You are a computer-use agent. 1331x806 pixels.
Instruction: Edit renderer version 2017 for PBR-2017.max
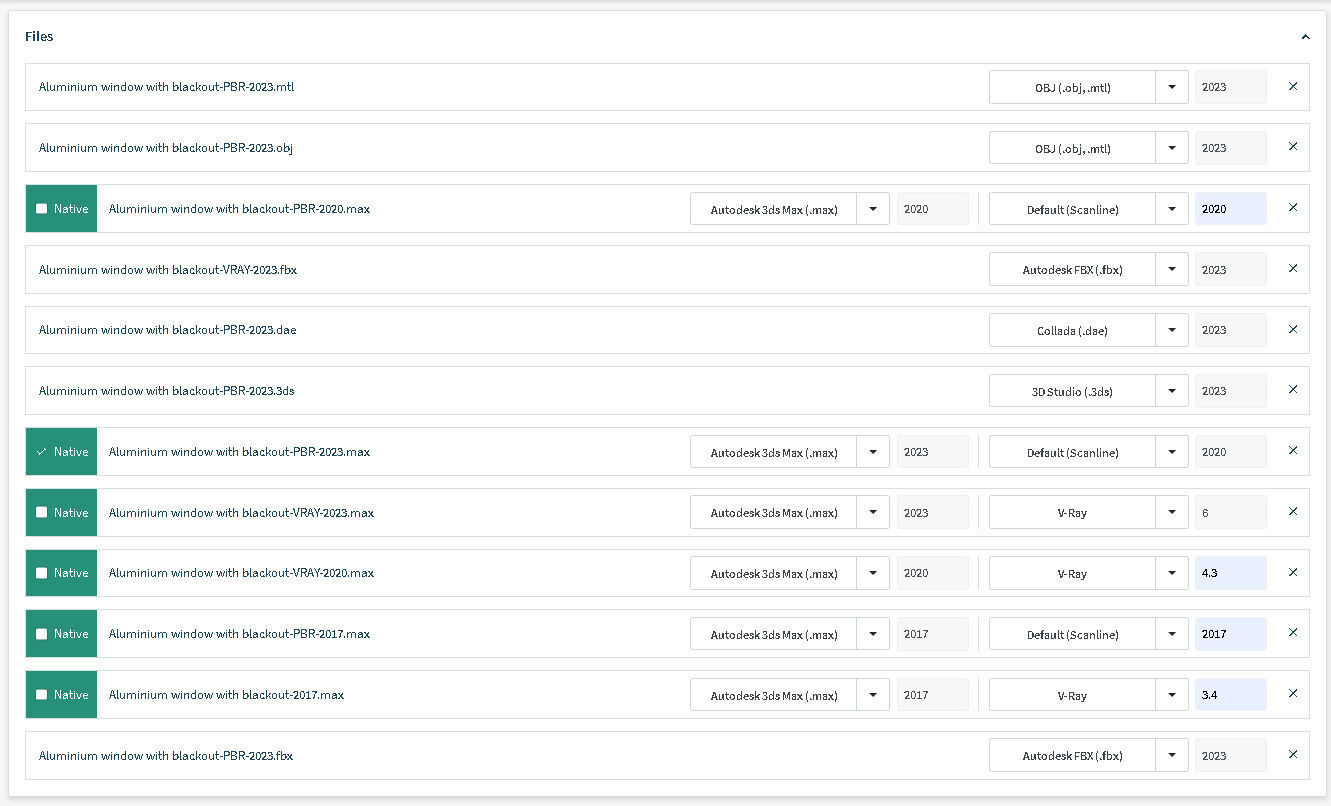pos(1231,634)
